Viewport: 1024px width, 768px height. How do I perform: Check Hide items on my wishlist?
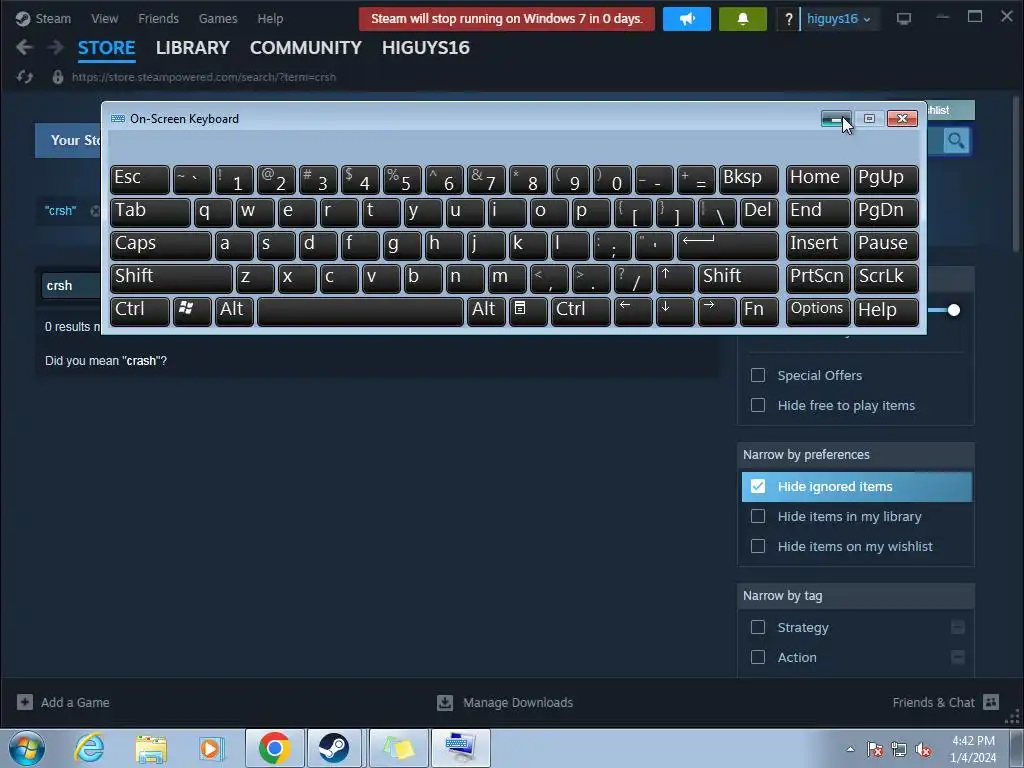[758, 546]
